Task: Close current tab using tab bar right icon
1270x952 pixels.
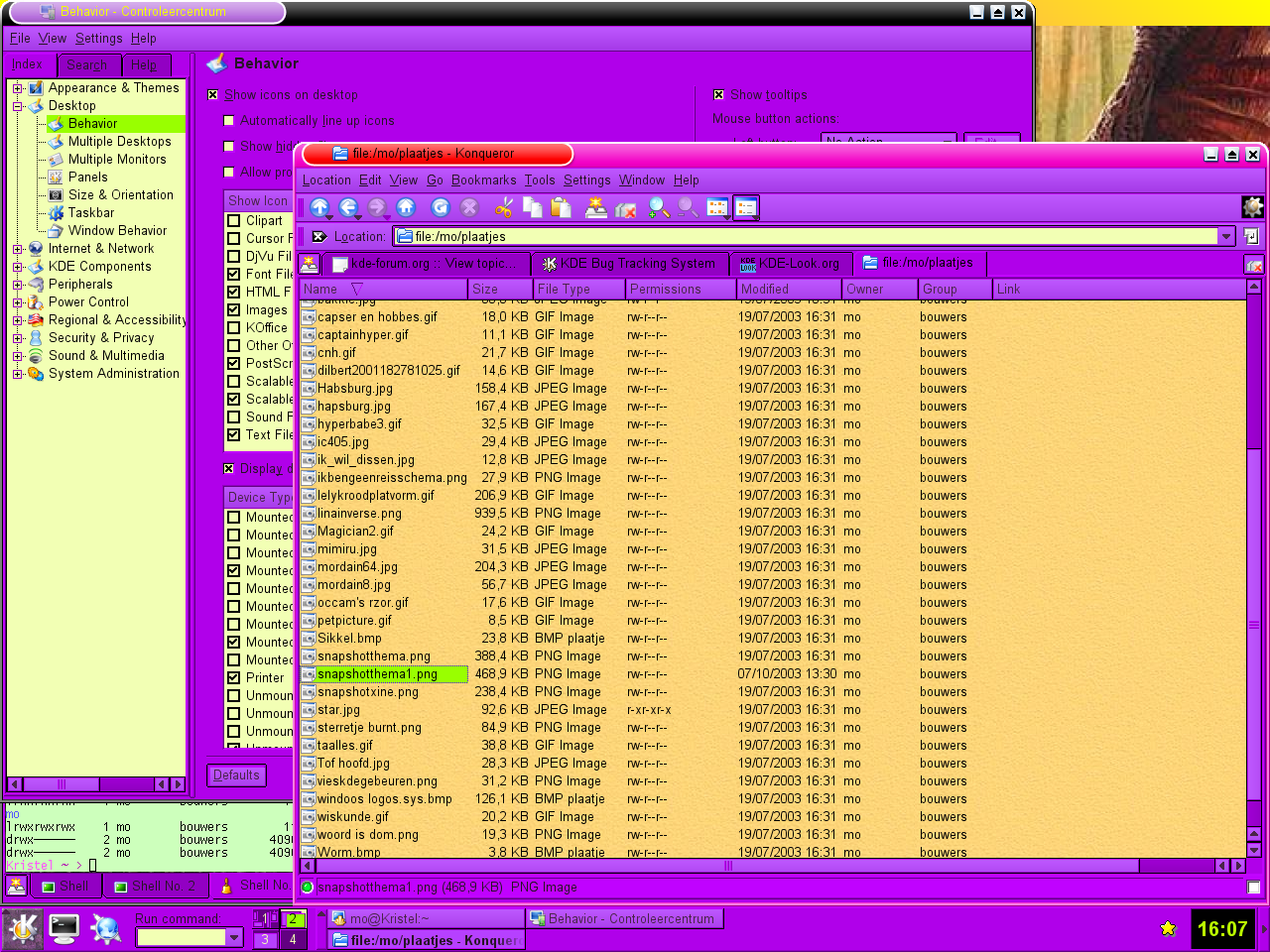Action: click(x=1254, y=265)
